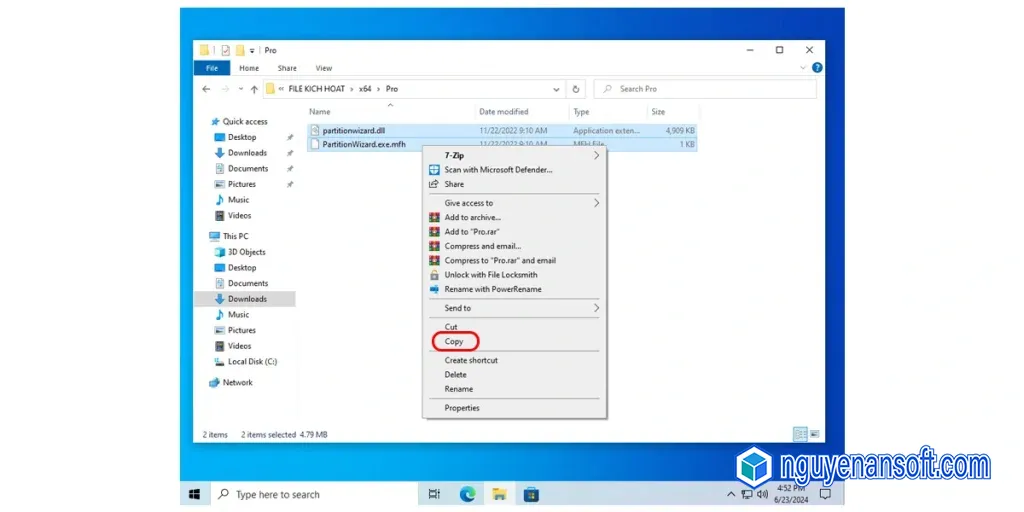Click the Search Pro field
Image resolution: width=1024 pixels, height=512 pixels.
705,89
